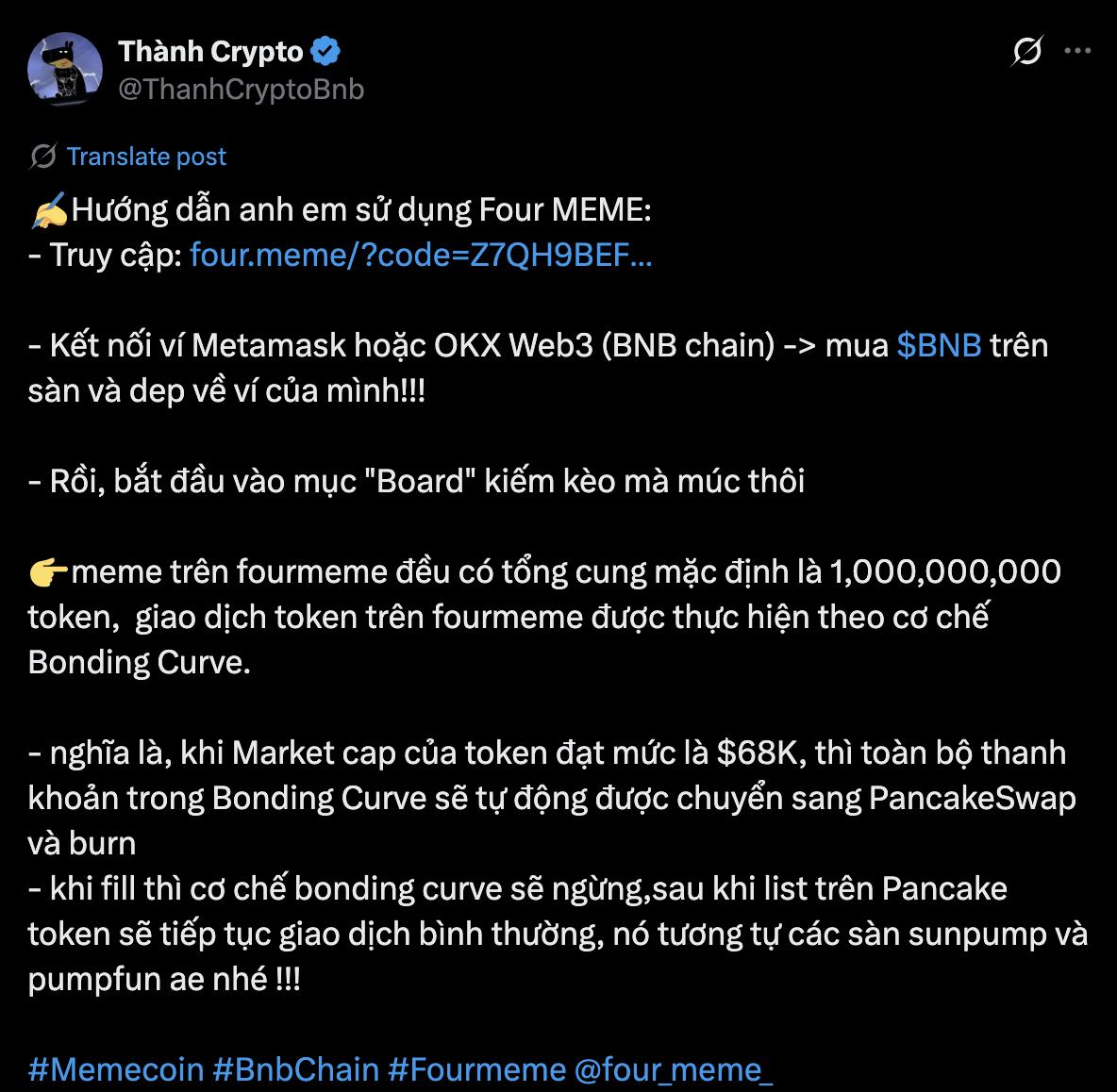Open the four.meme referral link

click(421, 255)
